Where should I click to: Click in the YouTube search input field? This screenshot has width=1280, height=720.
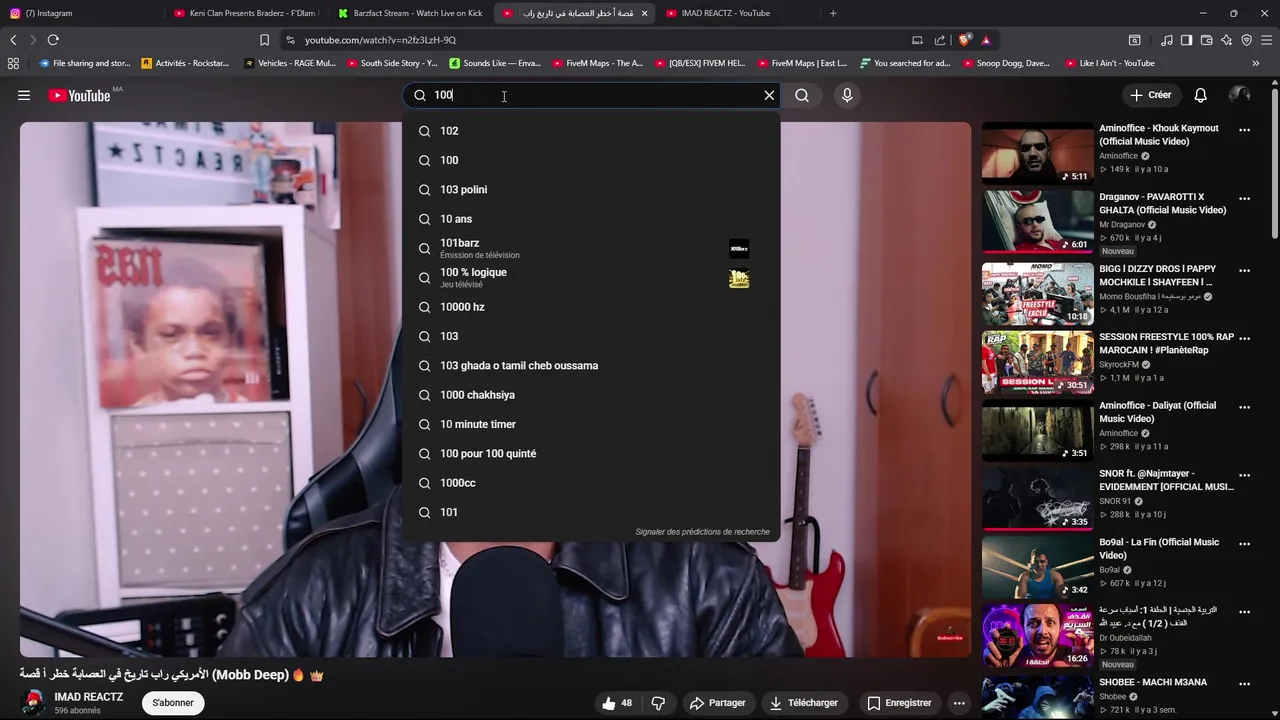(590, 95)
